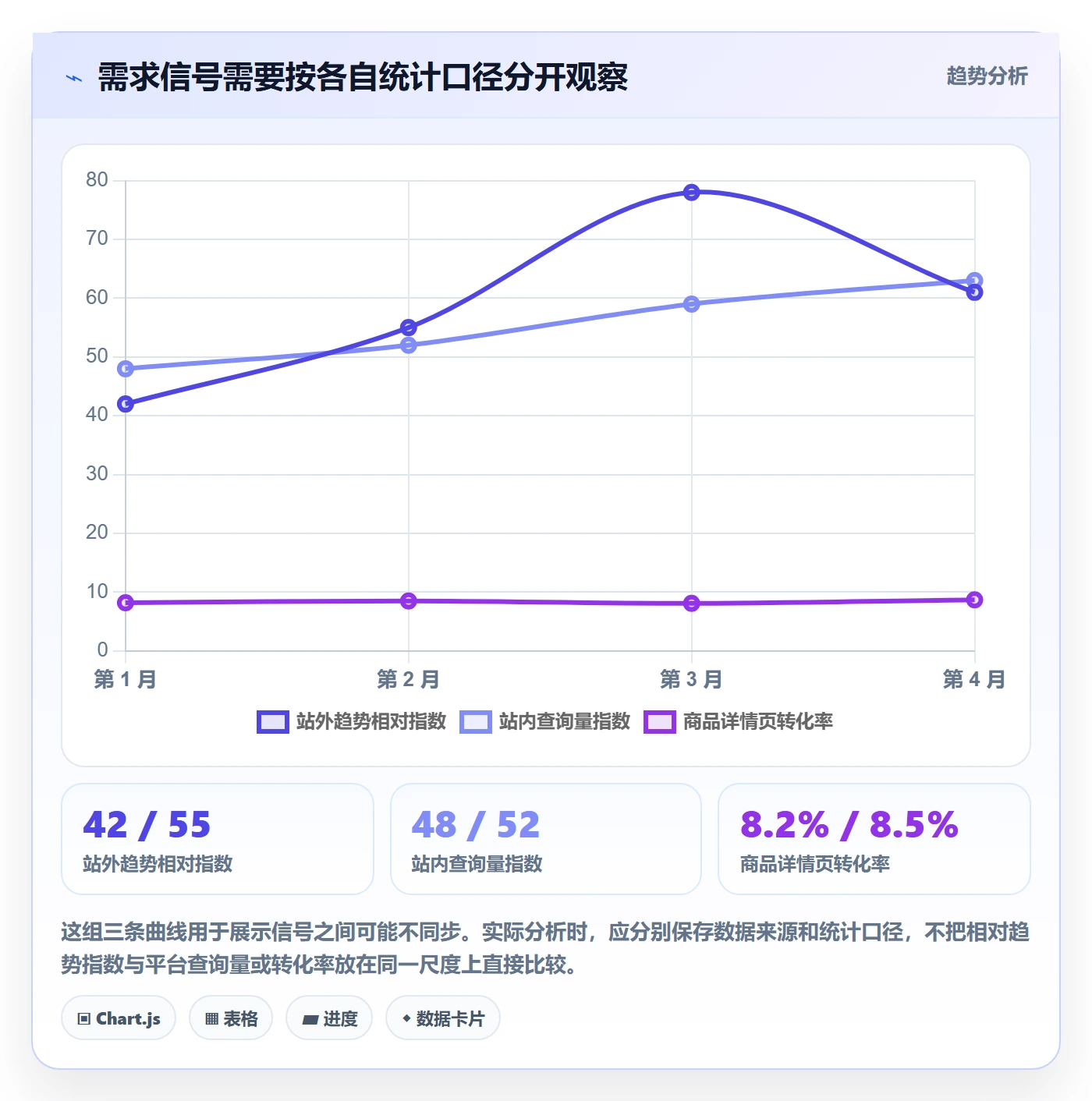Click the 第 1 月 x-axis label
1092x1101 pixels.
(x=126, y=679)
